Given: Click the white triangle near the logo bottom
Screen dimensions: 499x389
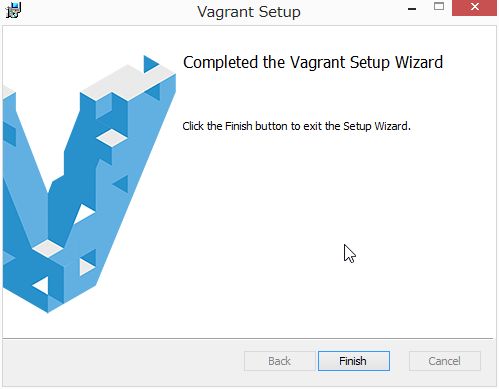Looking at the screenshot, I should point(42,286).
